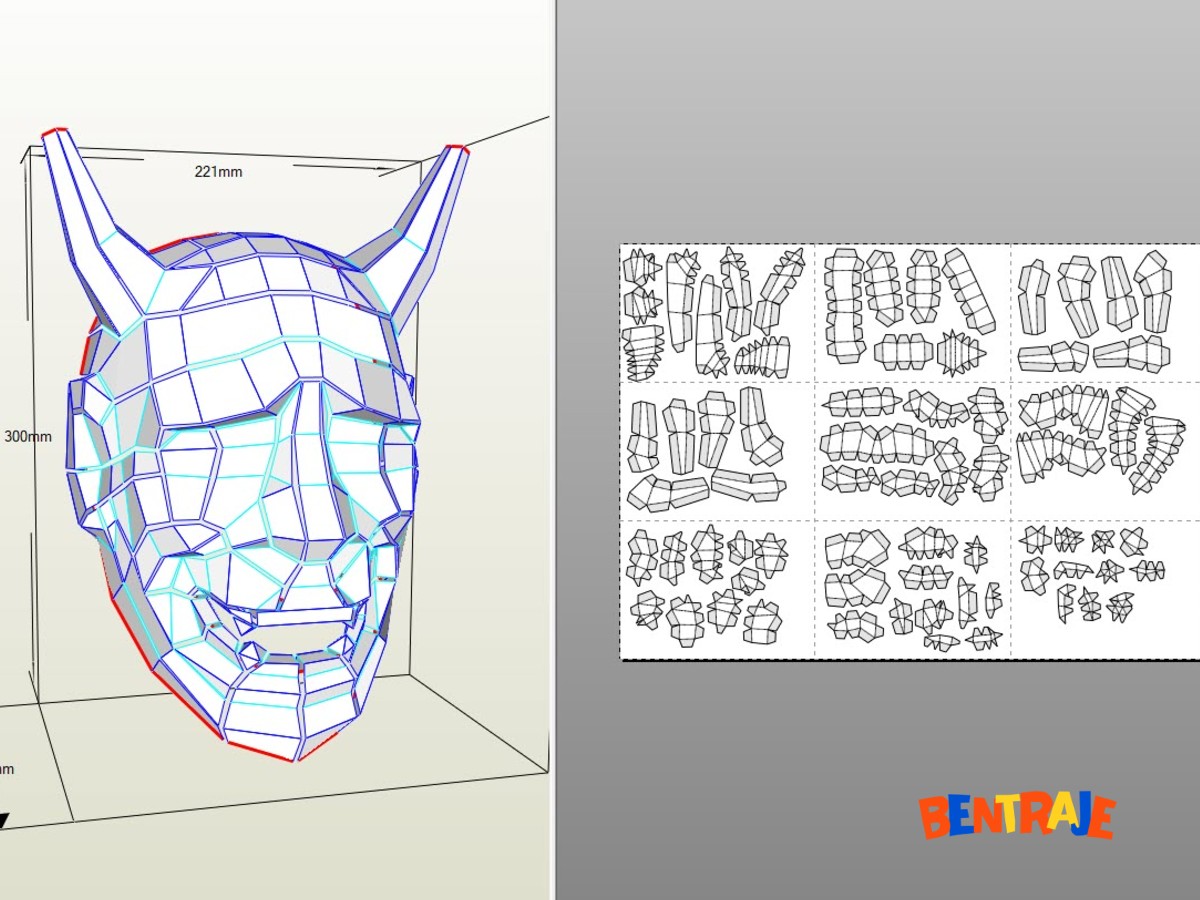Select the top-left pattern page in 2D view

[717, 313]
